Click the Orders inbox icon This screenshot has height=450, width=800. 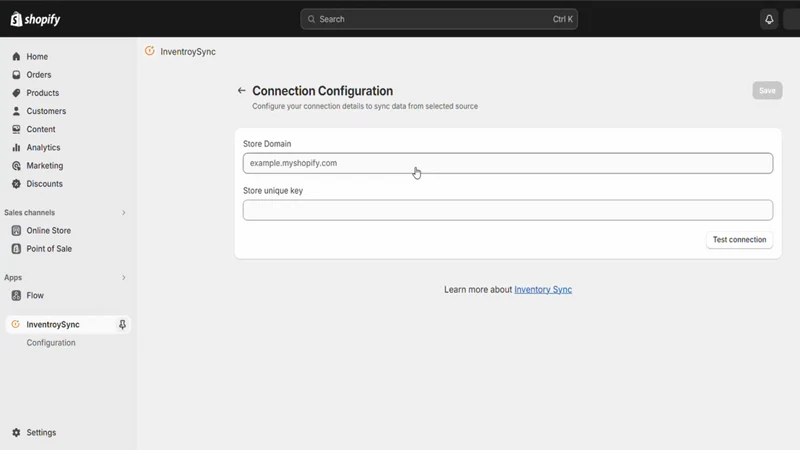[x=16, y=74]
